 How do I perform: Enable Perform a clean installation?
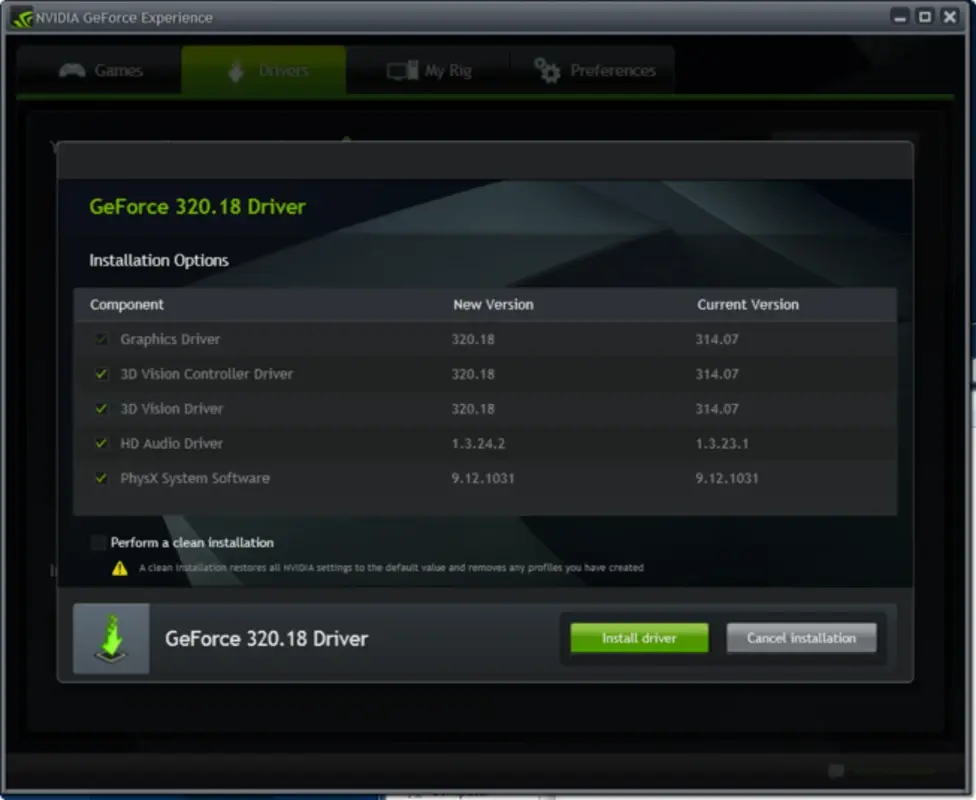pyautogui.click(x=97, y=542)
